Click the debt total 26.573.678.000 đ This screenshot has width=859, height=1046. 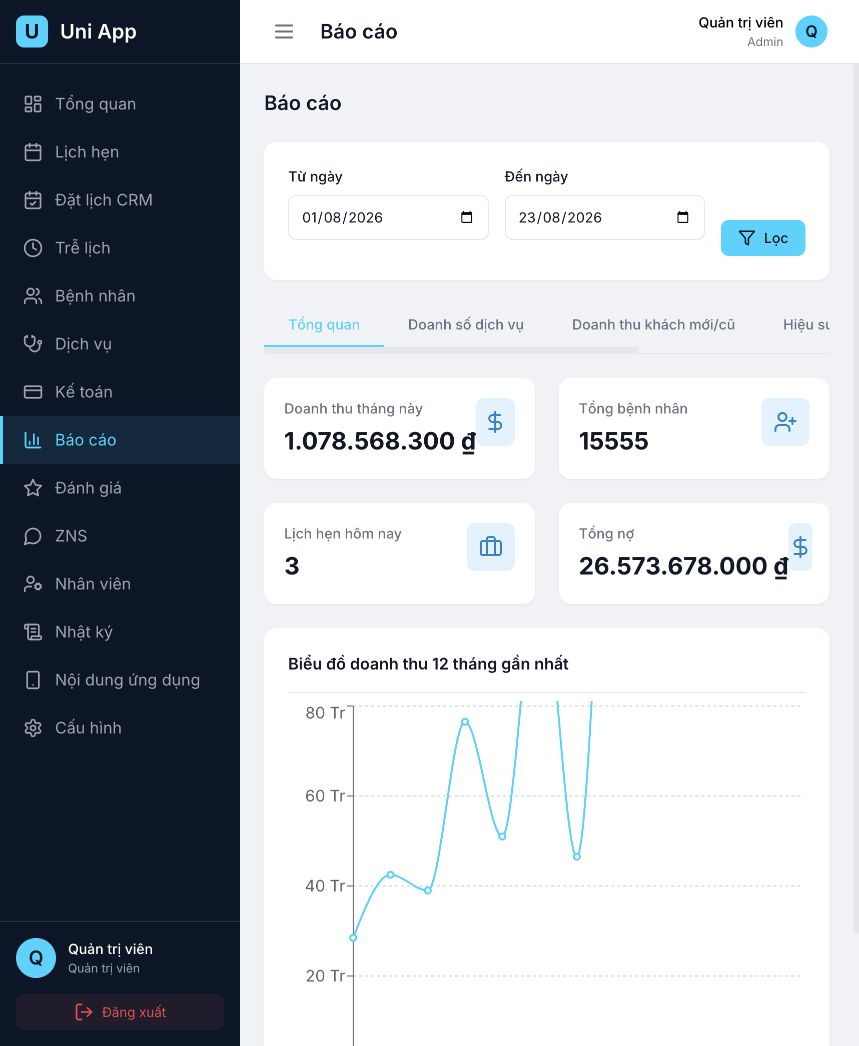[x=684, y=566]
